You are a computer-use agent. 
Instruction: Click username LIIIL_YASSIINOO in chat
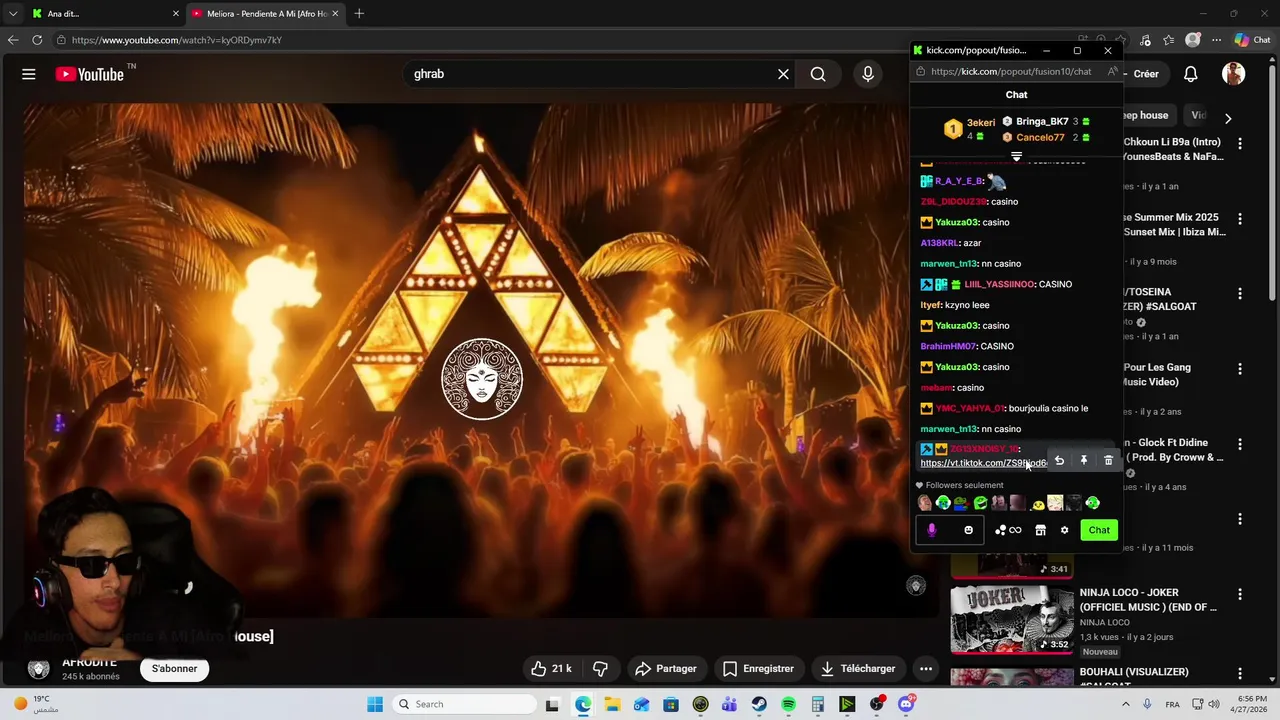click(999, 284)
